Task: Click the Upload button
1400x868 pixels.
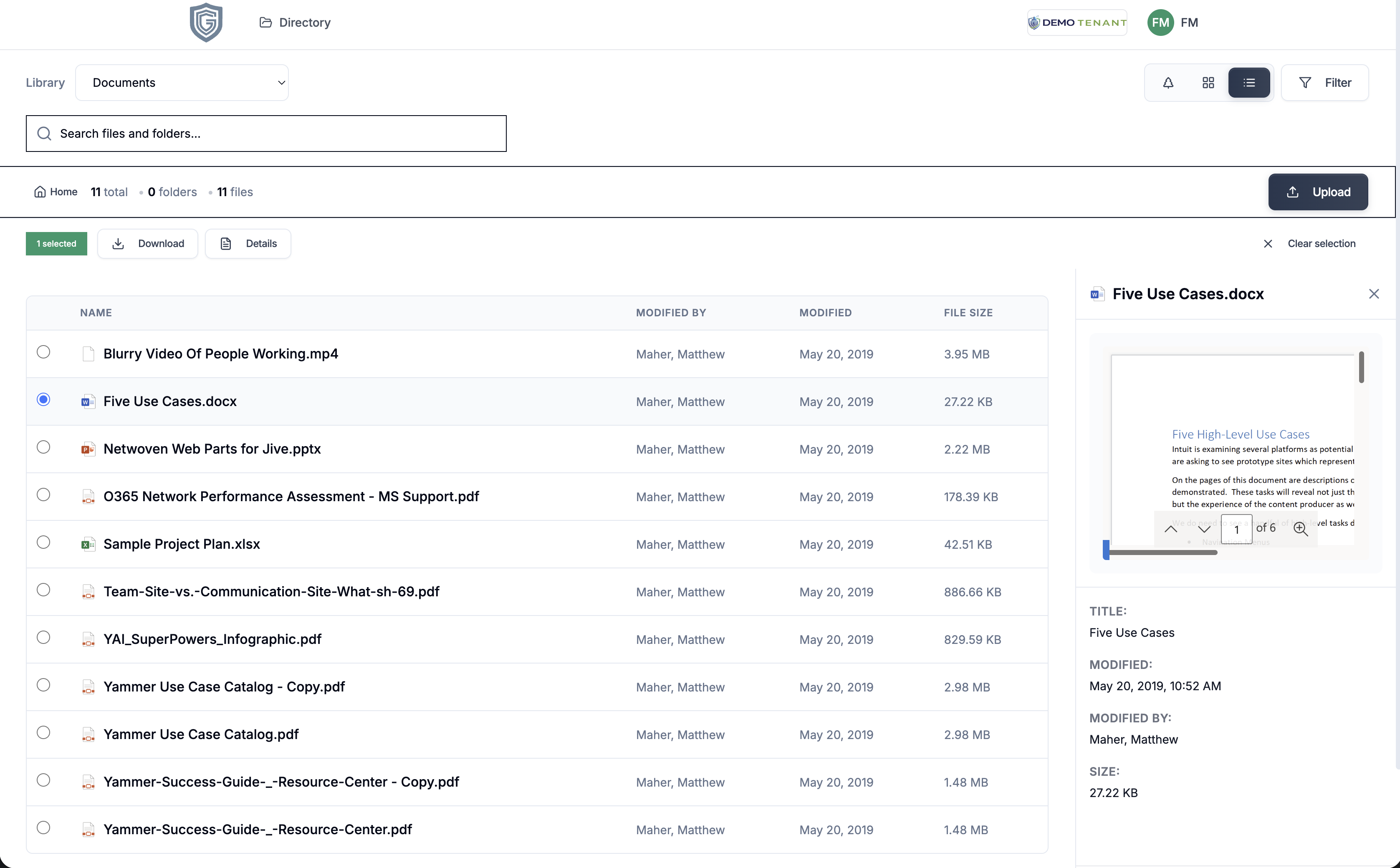Action: point(1318,192)
